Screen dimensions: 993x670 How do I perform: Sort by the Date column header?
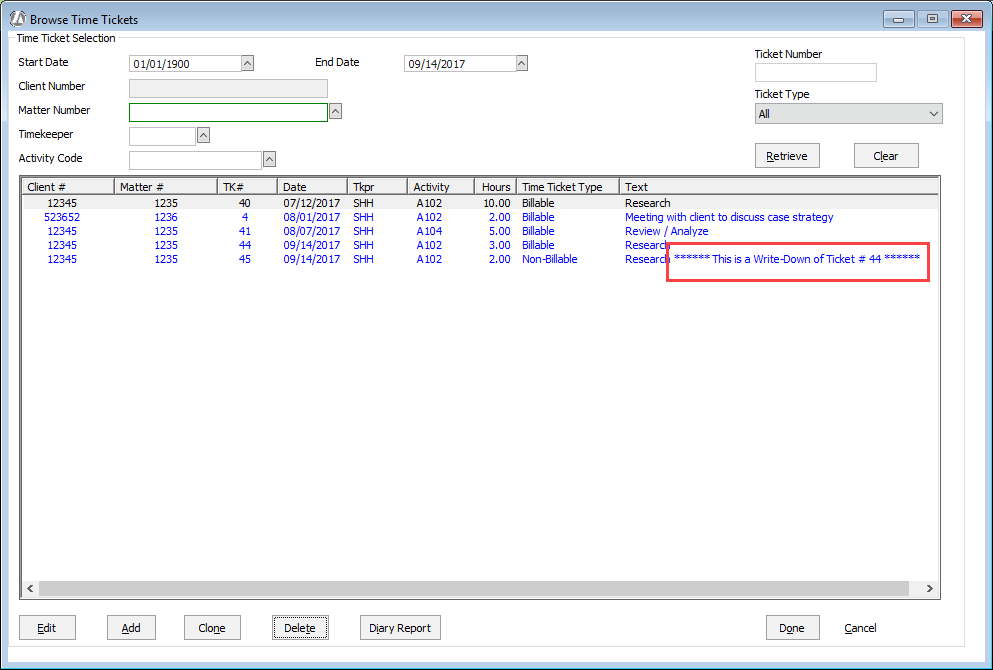[312, 187]
